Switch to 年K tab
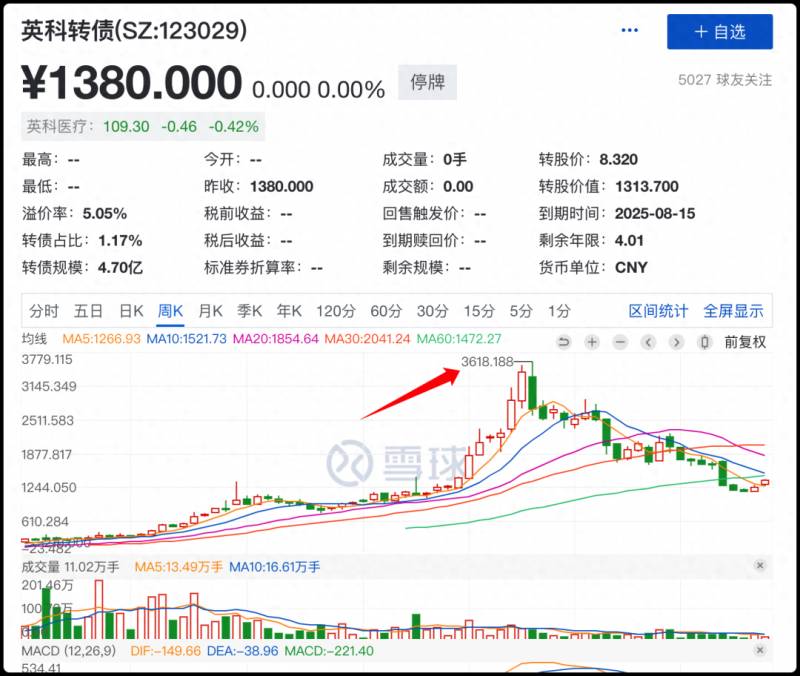800x676 pixels. (289, 311)
